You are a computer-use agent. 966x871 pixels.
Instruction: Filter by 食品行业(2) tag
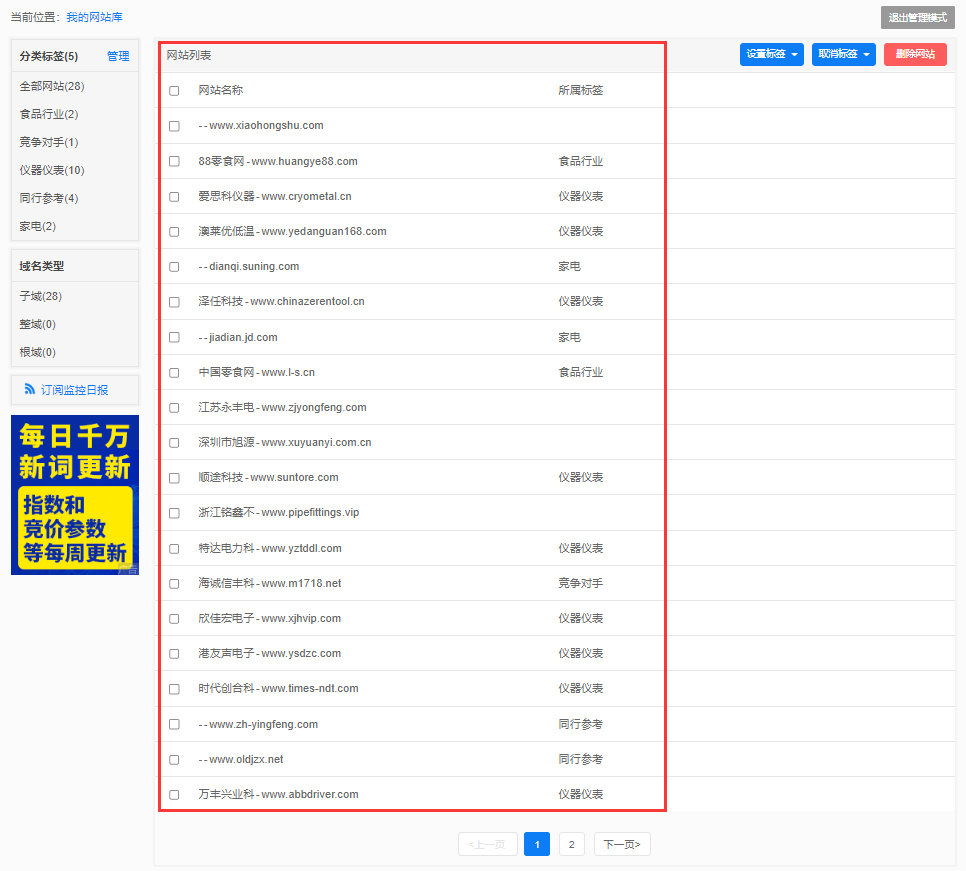[x=49, y=114]
